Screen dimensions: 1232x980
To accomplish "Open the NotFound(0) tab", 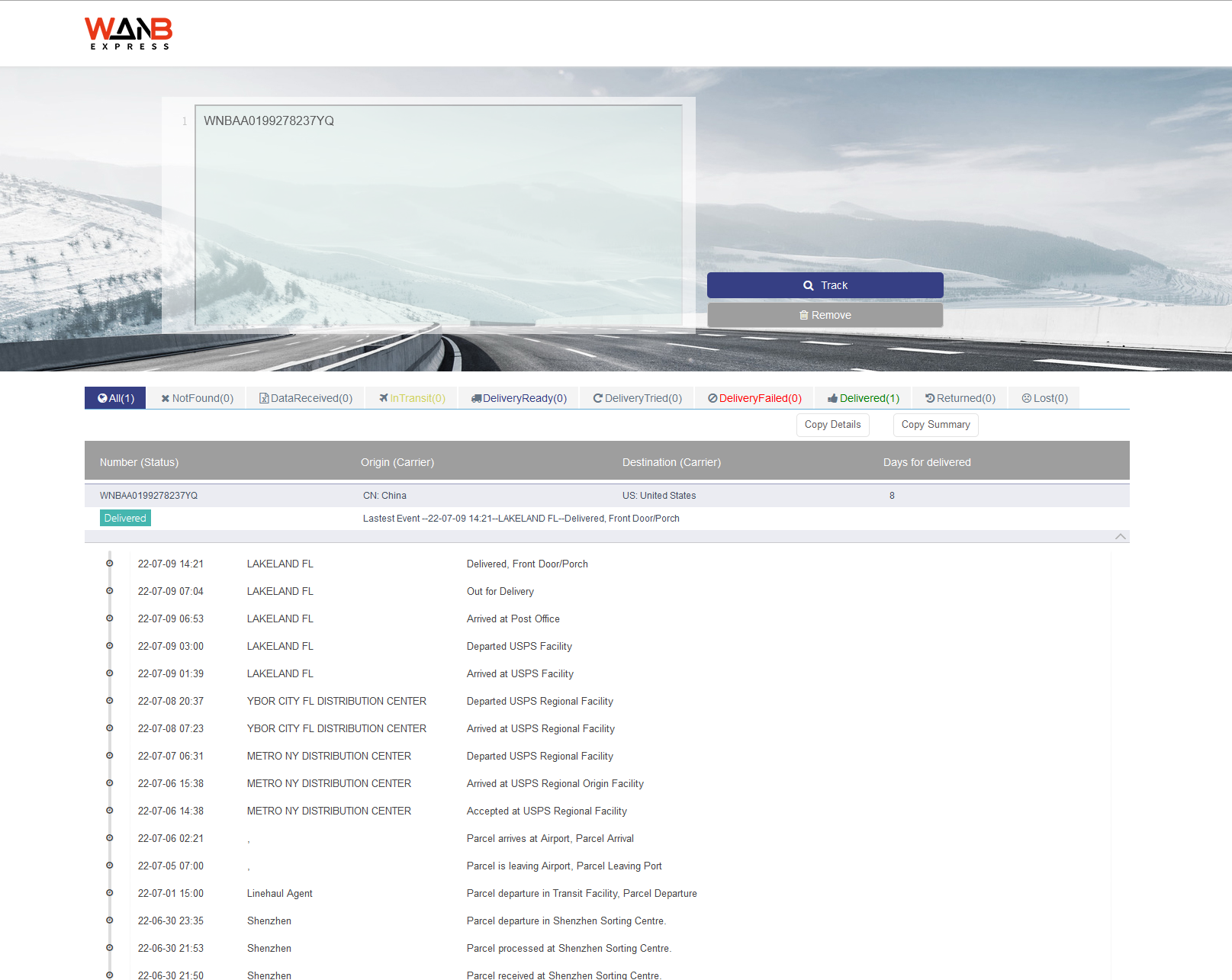I will [197, 398].
